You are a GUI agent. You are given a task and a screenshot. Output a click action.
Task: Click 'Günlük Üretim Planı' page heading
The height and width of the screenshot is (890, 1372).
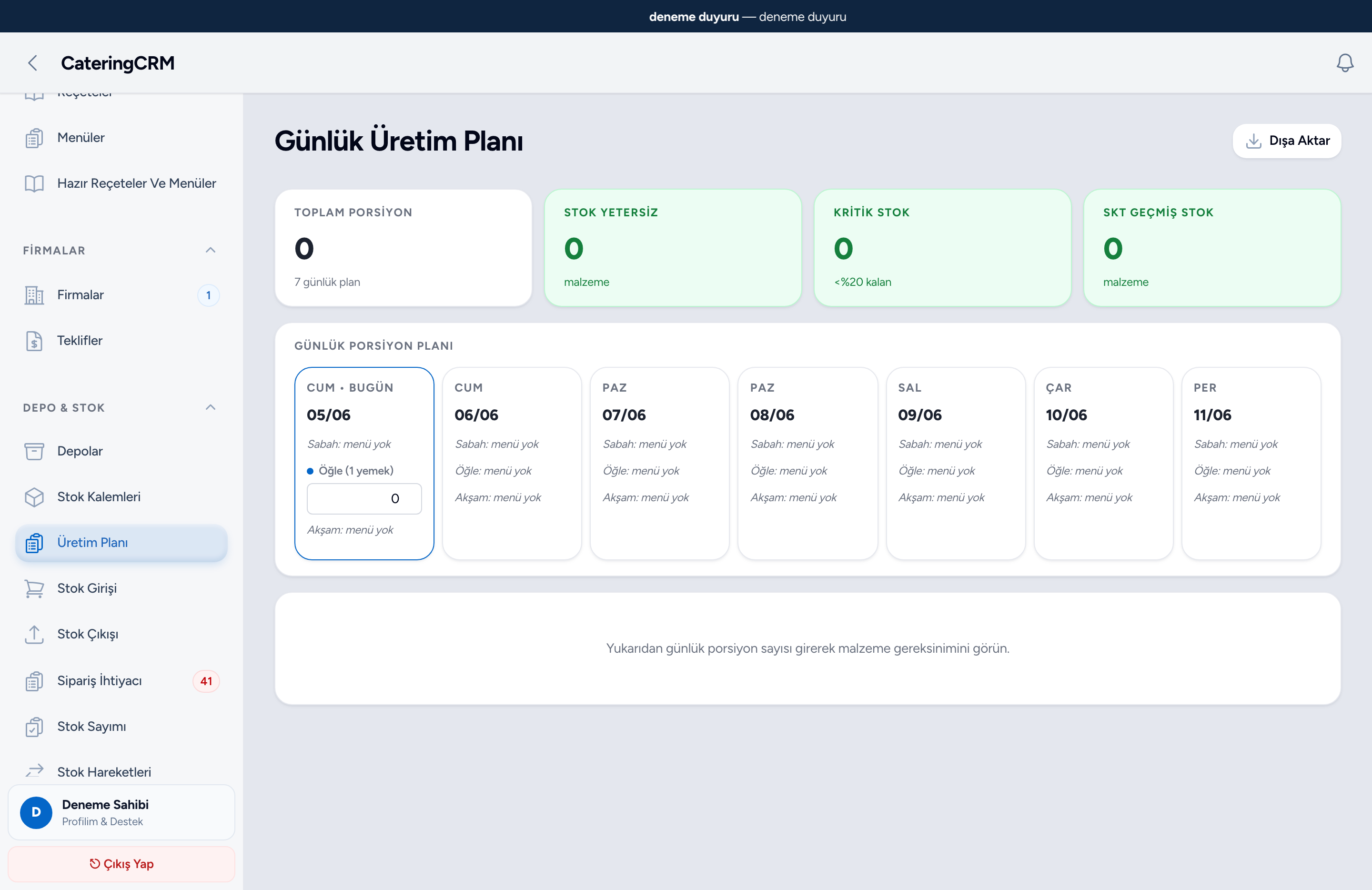pyautogui.click(x=399, y=141)
